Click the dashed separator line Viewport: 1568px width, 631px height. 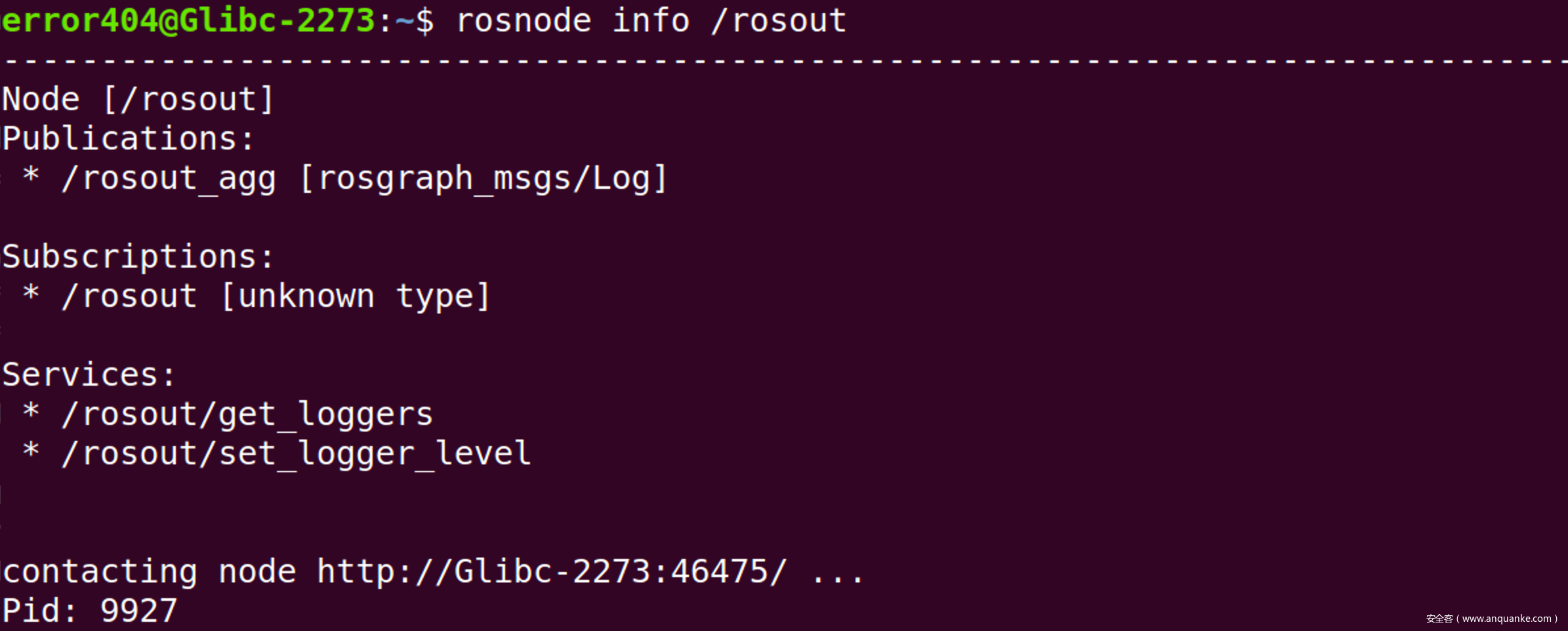click(x=784, y=62)
